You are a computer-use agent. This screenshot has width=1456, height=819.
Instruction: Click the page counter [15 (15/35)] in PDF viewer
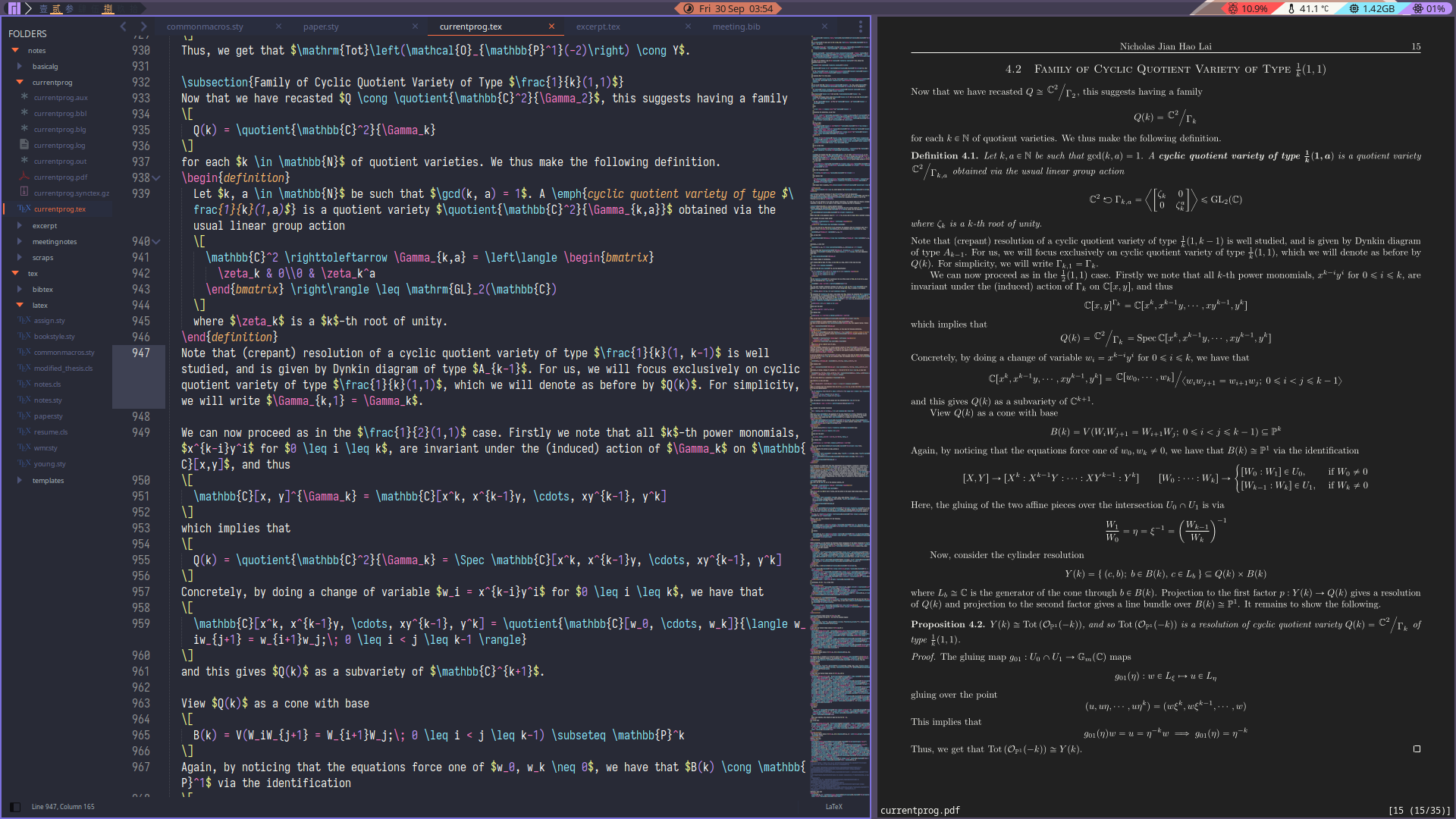pyautogui.click(x=1419, y=810)
